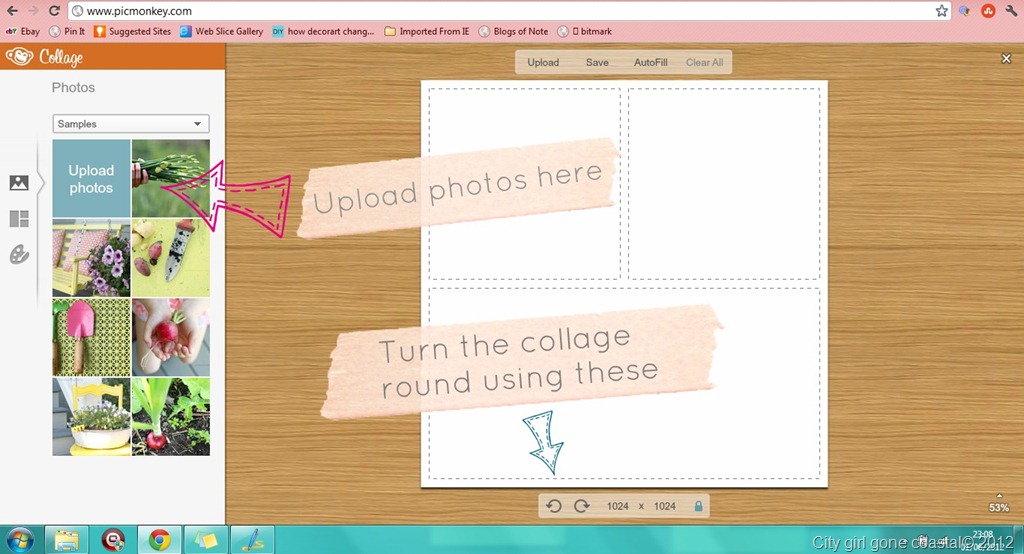This screenshot has height=554, width=1024.
Task: Bookmark page with star icon
Action: (x=941, y=10)
